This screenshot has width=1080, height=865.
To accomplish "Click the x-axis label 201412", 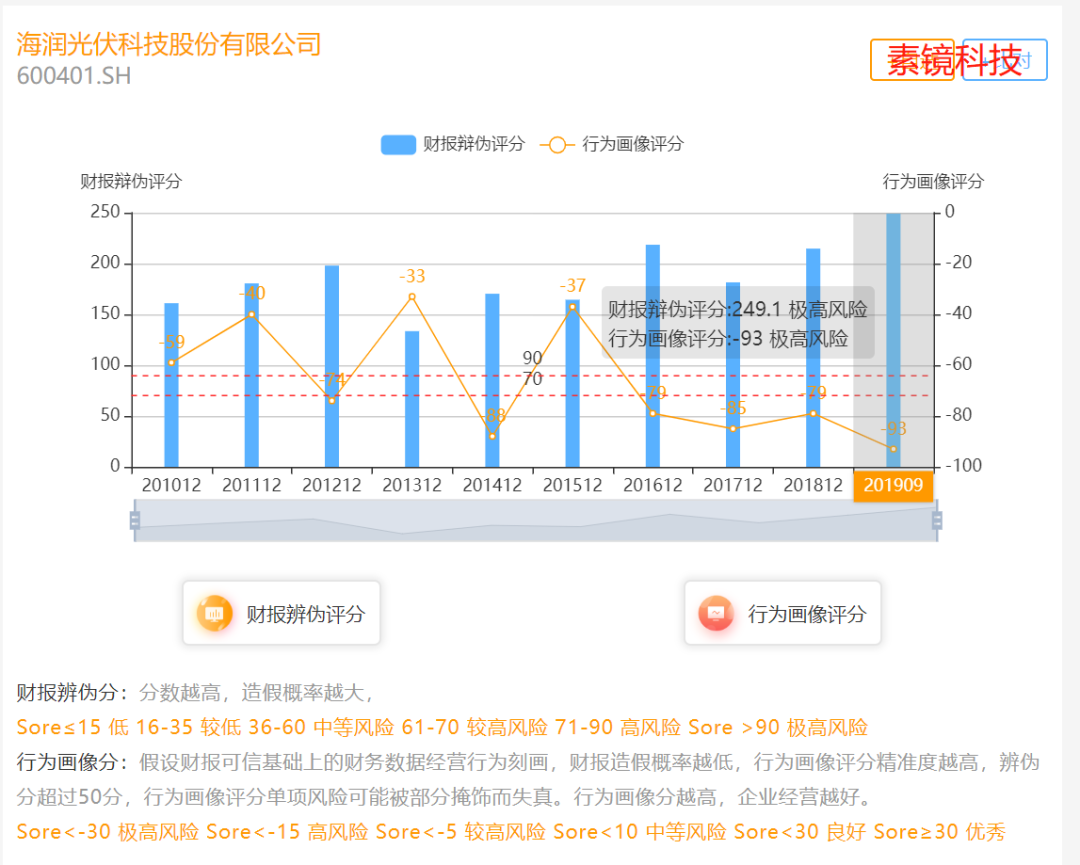I will click(492, 486).
